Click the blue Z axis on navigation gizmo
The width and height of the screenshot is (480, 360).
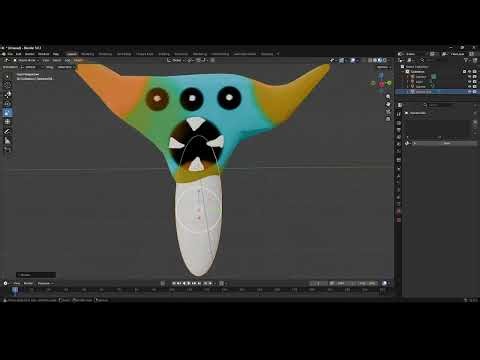tap(381, 75)
